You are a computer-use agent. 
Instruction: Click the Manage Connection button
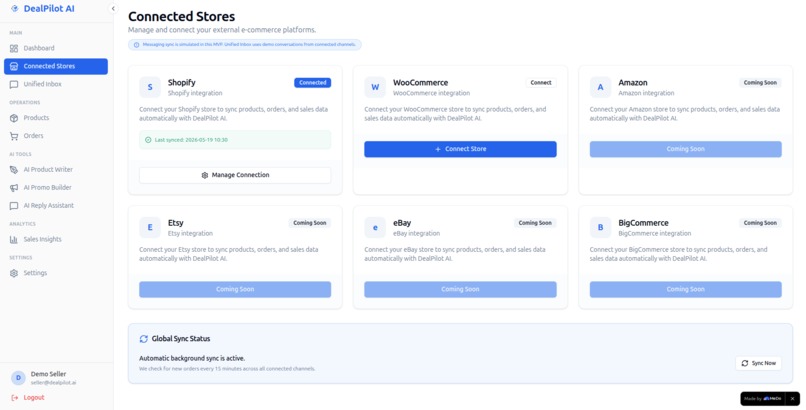click(235, 175)
